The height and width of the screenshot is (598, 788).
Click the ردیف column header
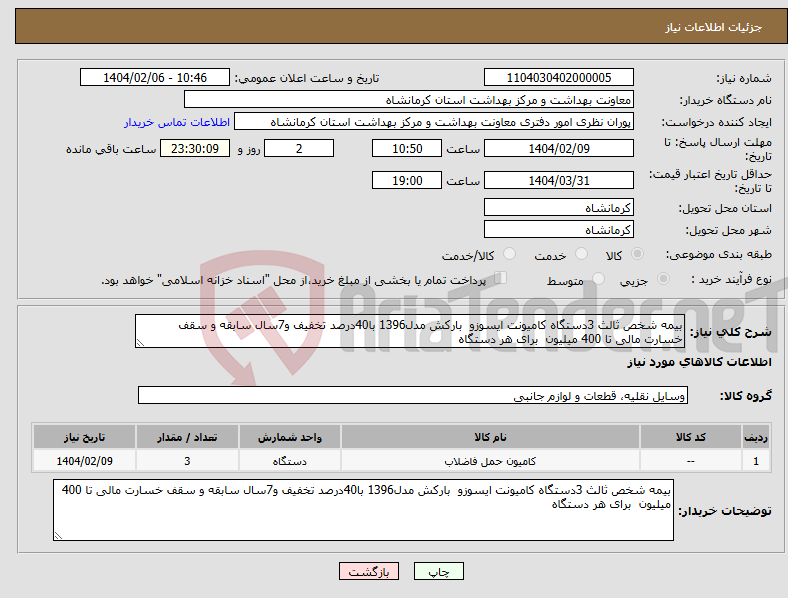pyautogui.click(x=756, y=437)
